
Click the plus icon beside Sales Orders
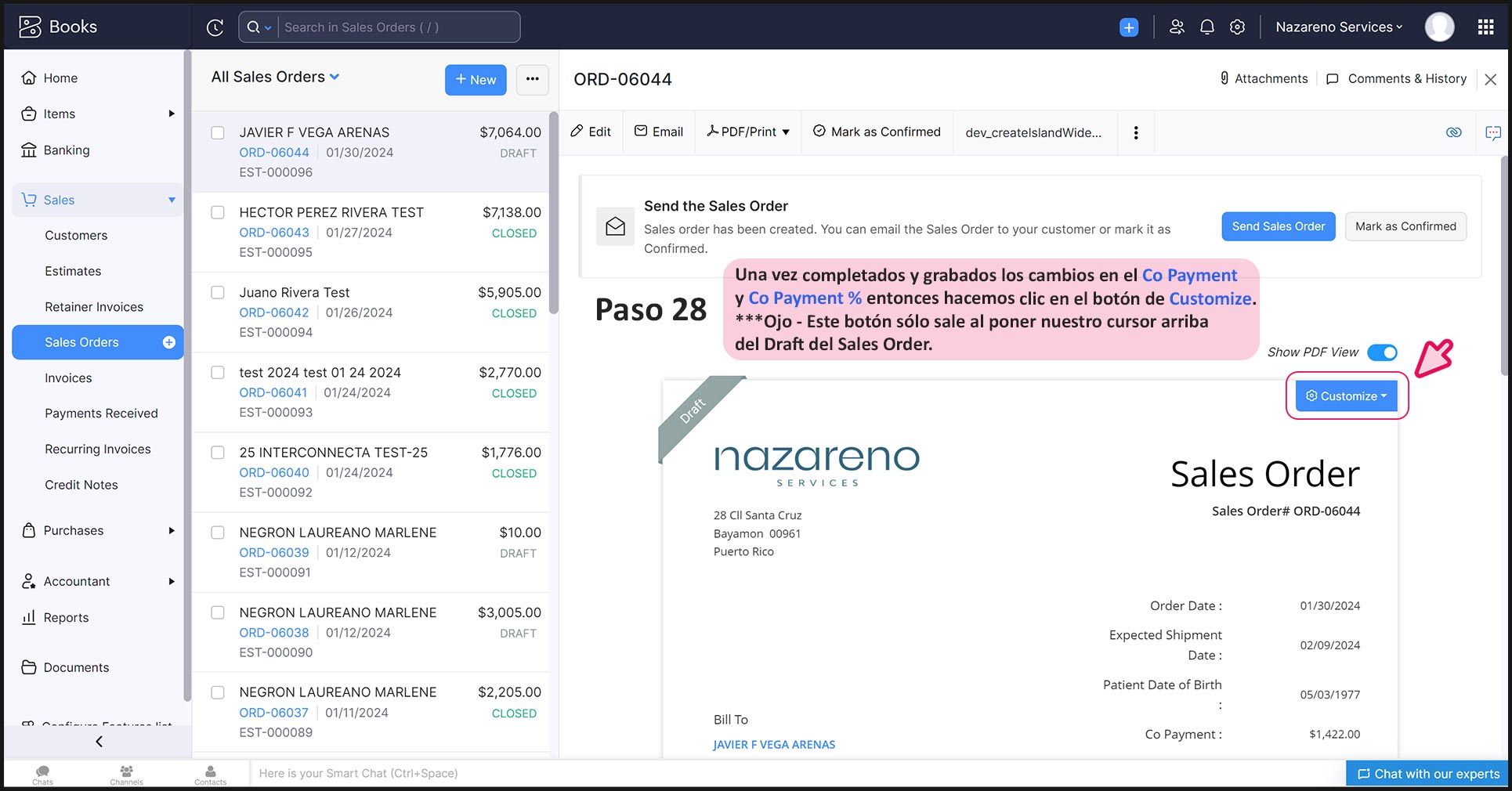[x=168, y=342]
